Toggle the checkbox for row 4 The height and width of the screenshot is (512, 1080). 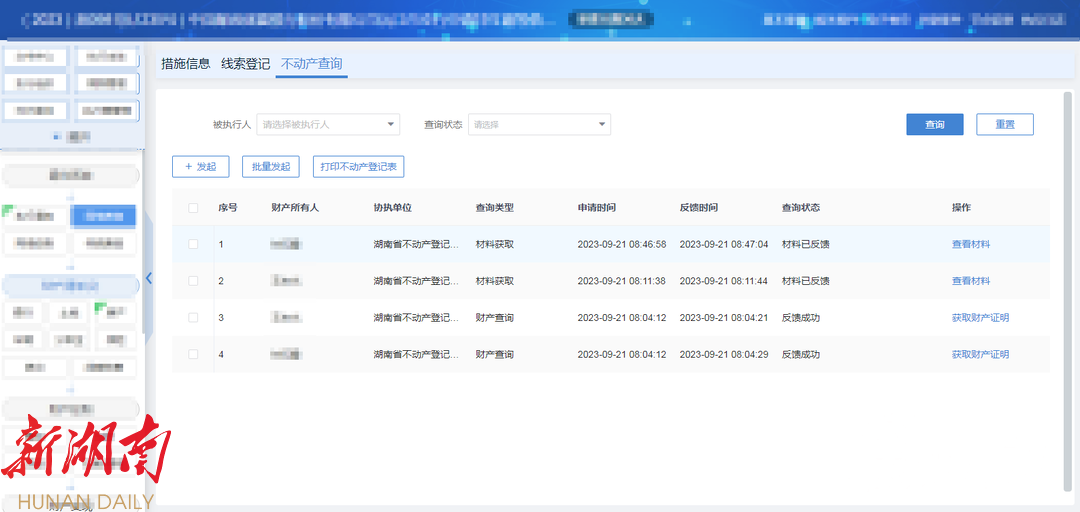click(193, 355)
